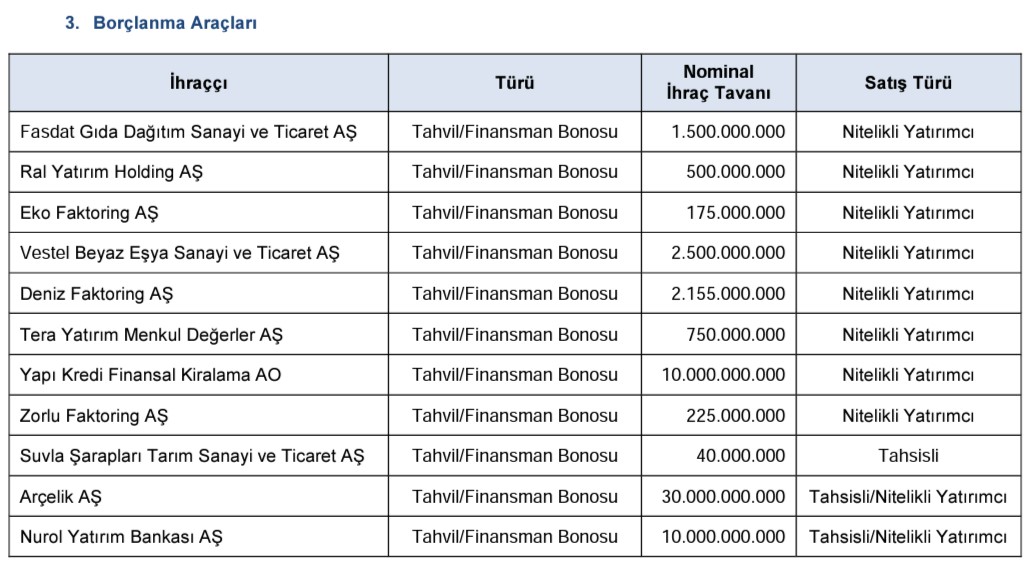Click the Eko Faktoring AŞ row
The width and height of the screenshot is (1028, 562).
(89, 213)
